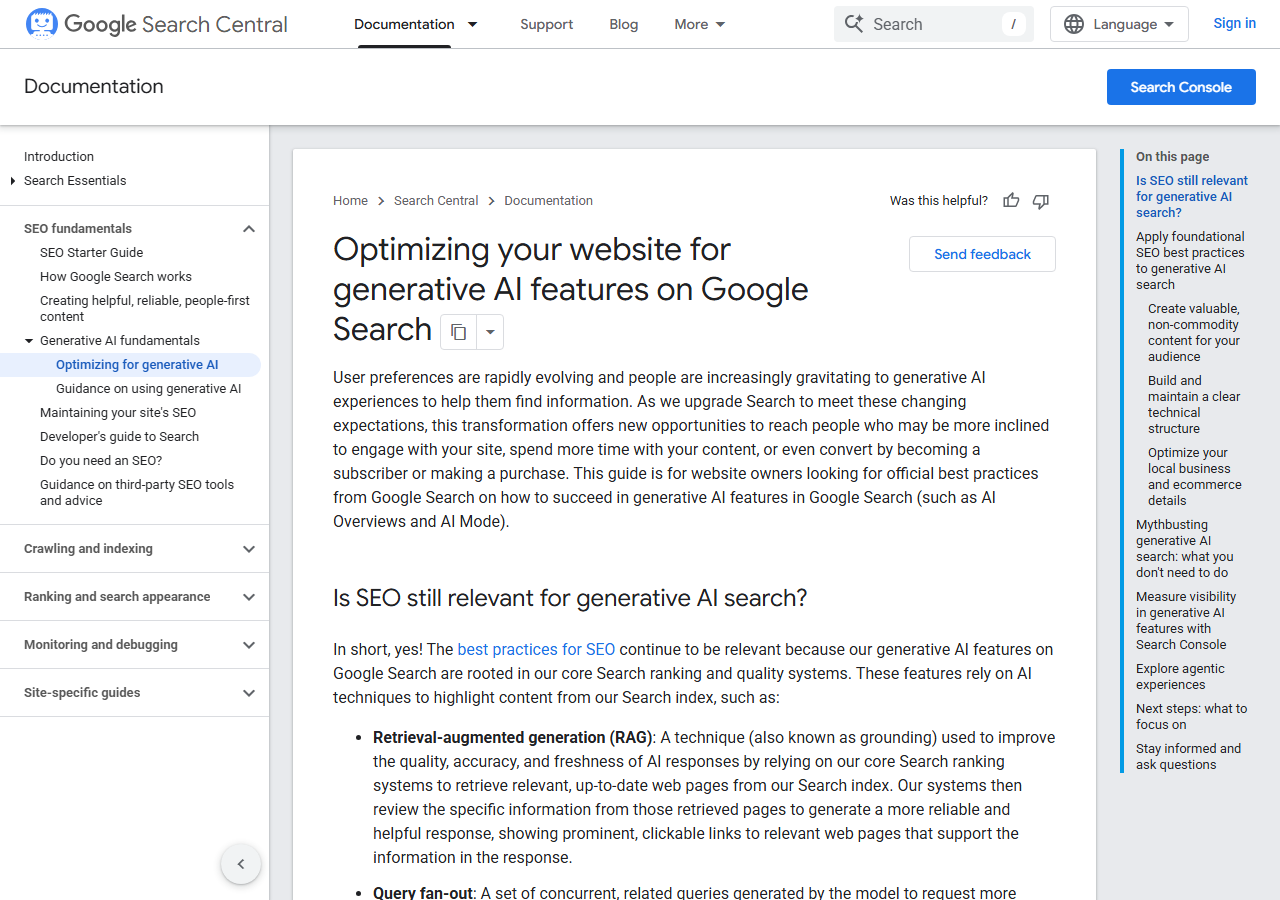Open the dropdown arrow next to copy icon
This screenshot has width=1280, height=900.
click(x=490, y=332)
